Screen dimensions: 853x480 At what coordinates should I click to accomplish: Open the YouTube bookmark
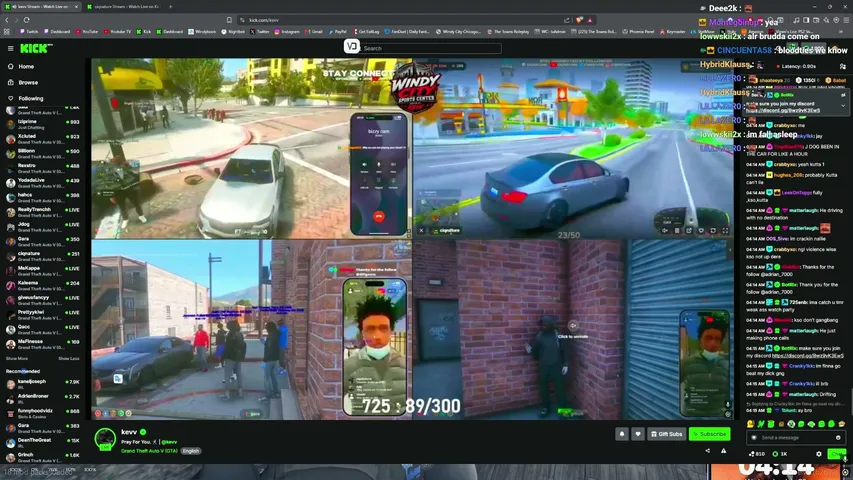click(86, 32)
